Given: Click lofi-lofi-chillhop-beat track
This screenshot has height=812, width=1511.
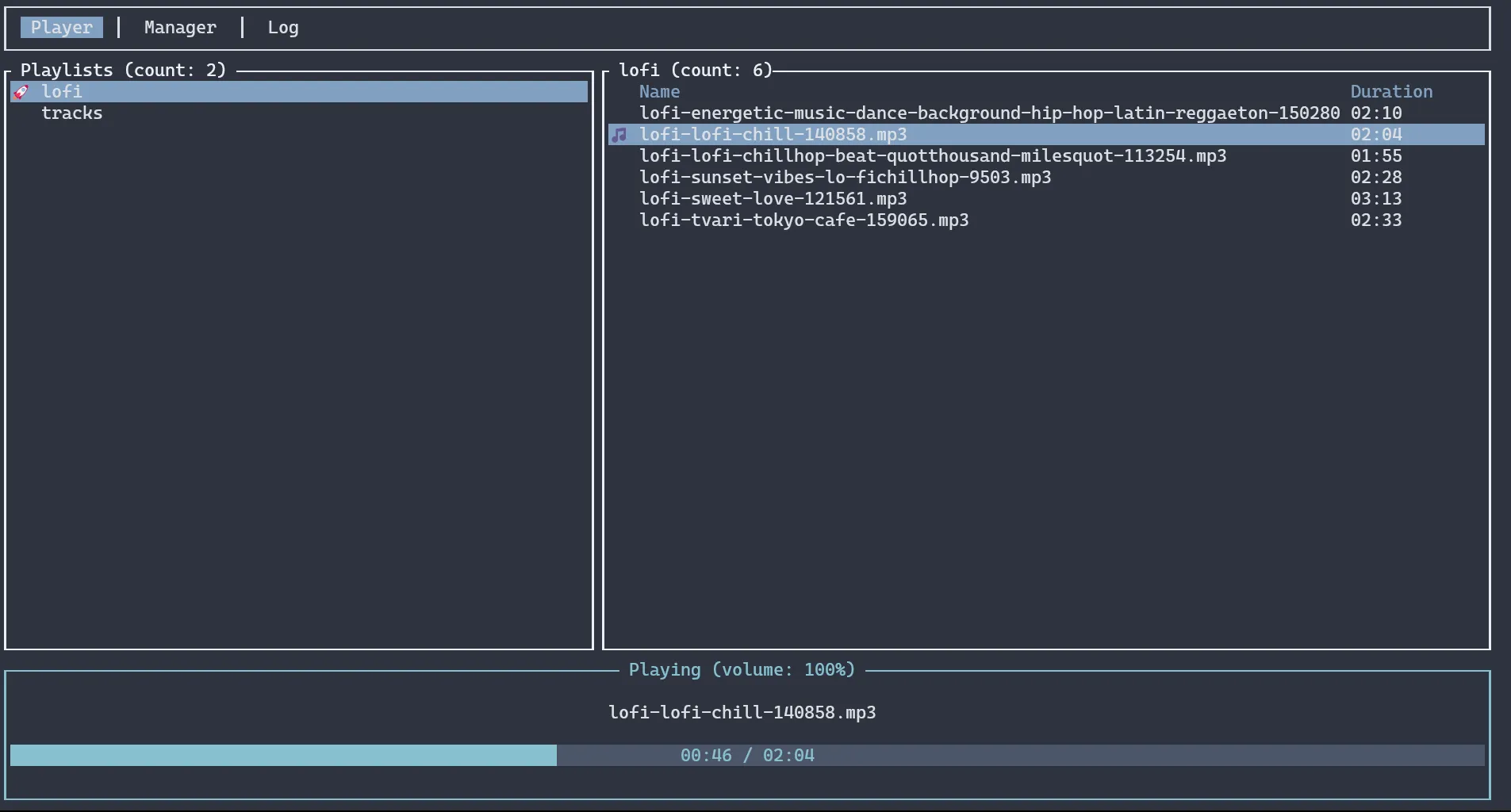Looking at the screenshot, I should pos(934,155).
